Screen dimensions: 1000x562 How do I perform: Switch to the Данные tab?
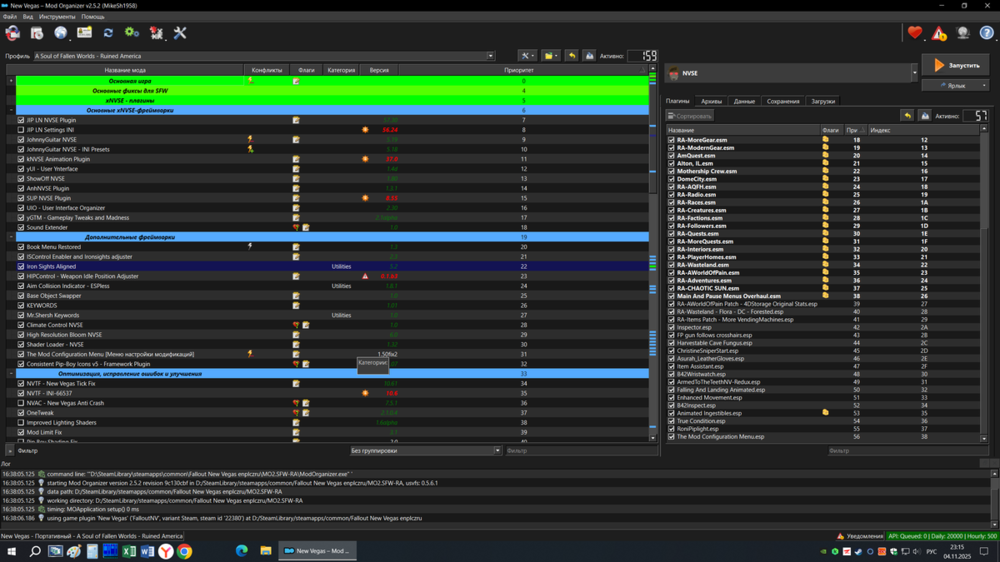pos(744,101)
